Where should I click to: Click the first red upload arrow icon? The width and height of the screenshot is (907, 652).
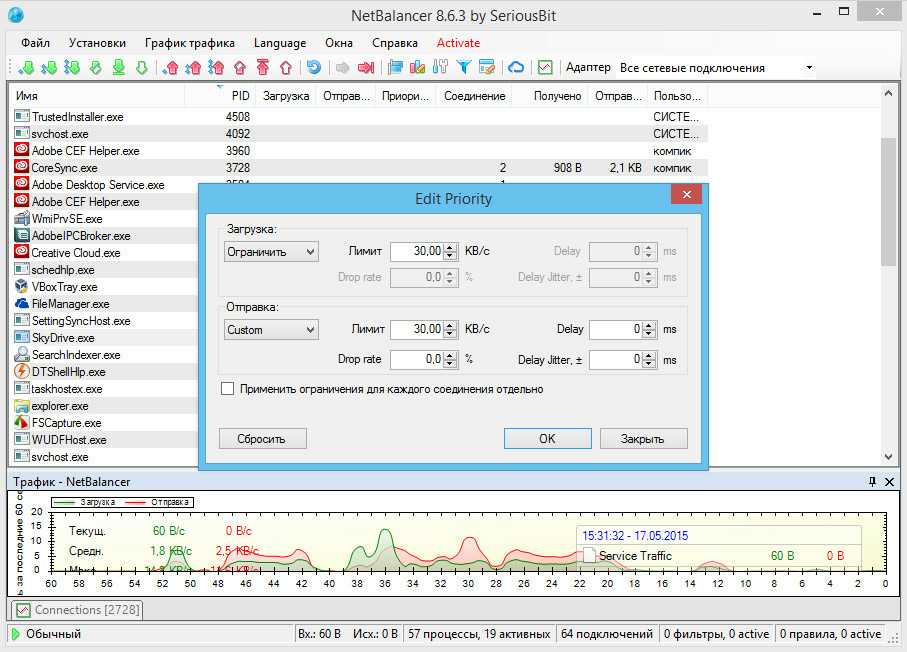170,68
